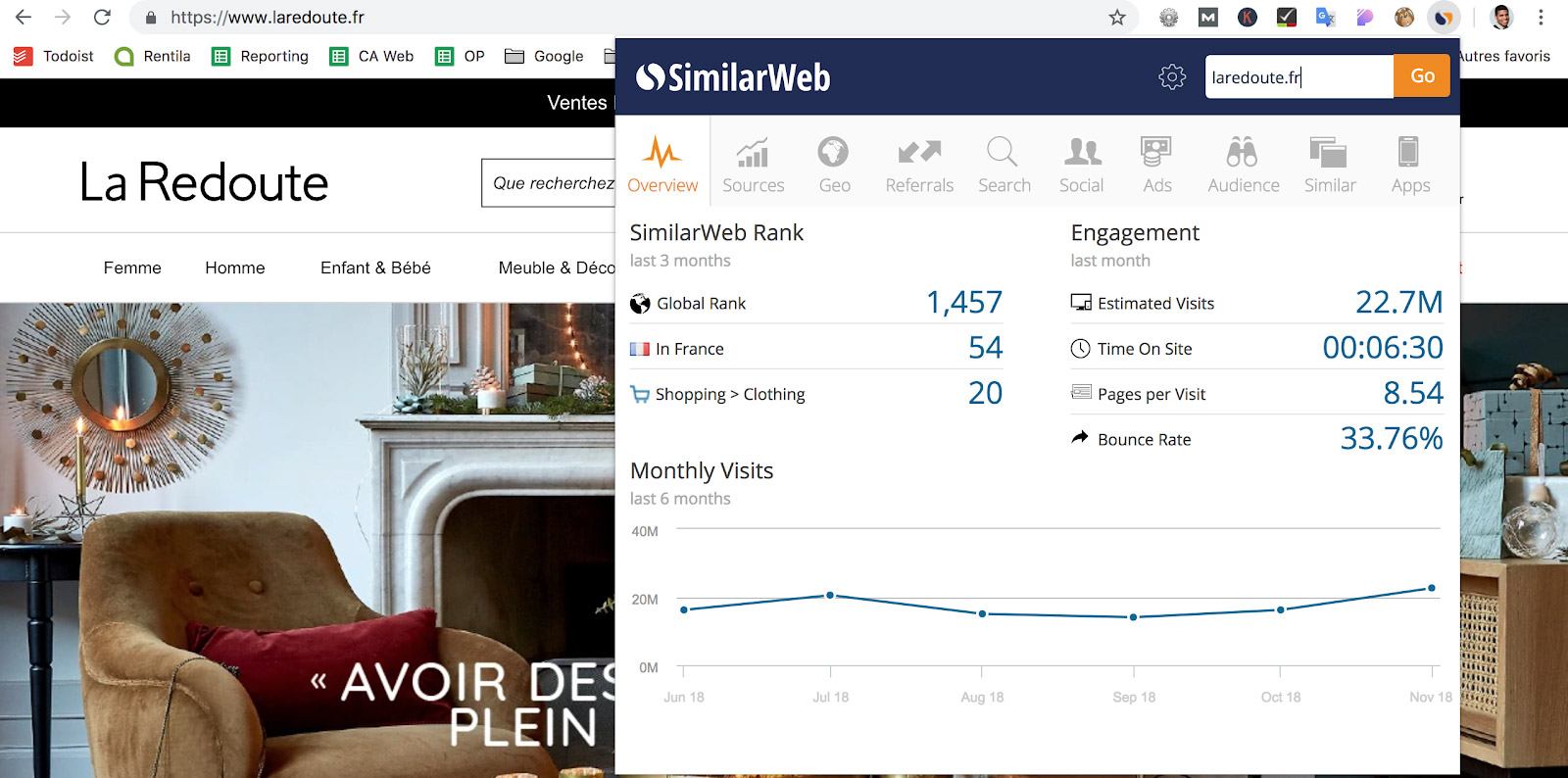Click the Shopping cart category icon
The width and height of the screenshot is (1568, 778).
click(x=640, y=394)
